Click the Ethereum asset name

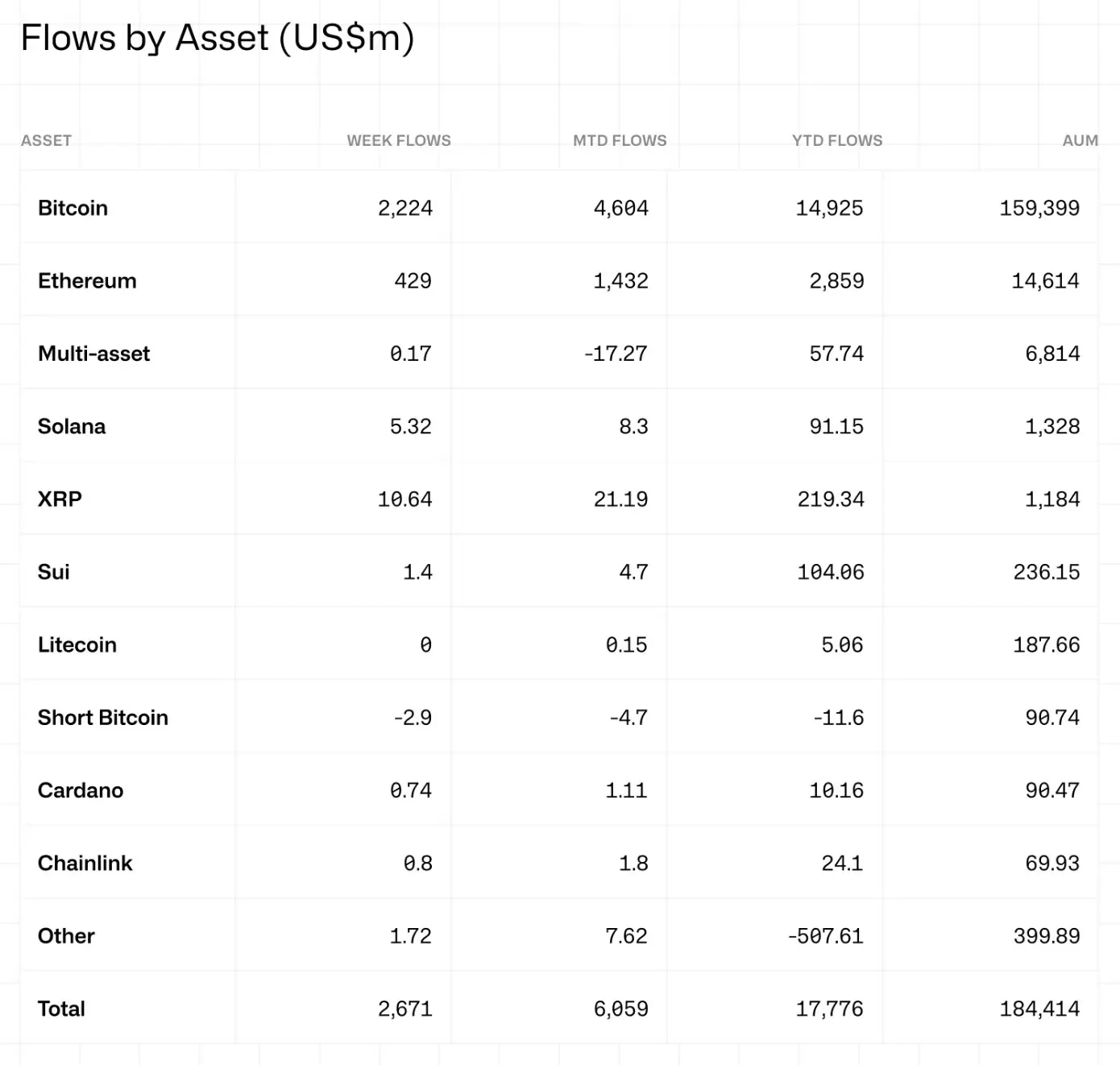coord(87,280)
